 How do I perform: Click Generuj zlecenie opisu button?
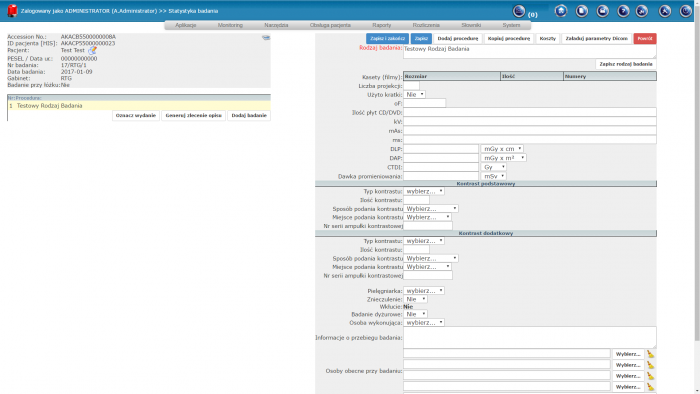pyautogui.click(x=194, y=116)
